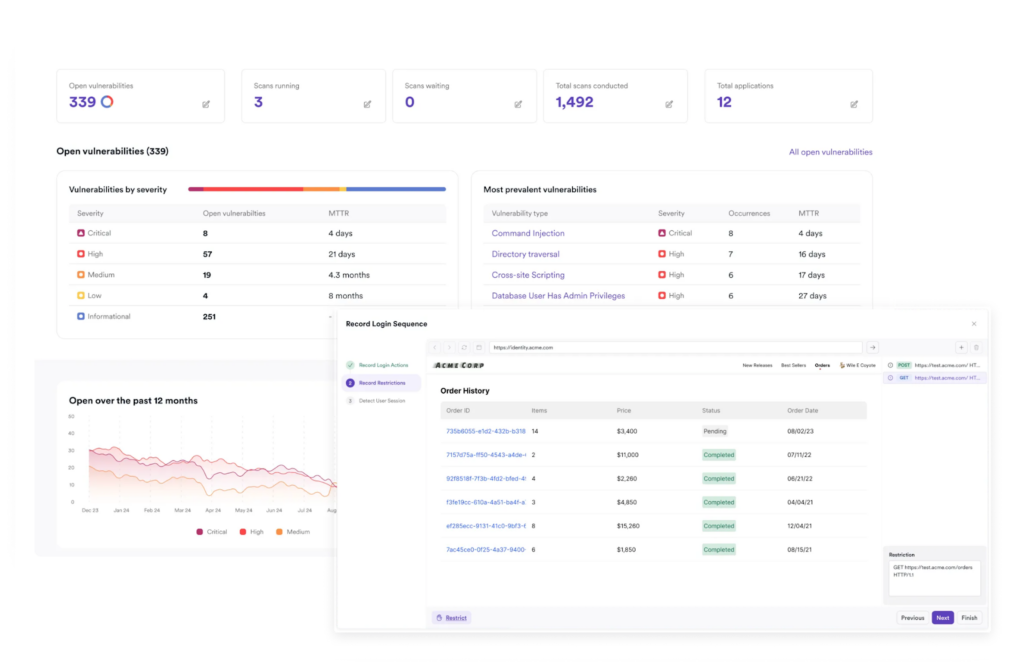Reload the embedded browser page
1024x668 pixels.
tap(464, 347)
